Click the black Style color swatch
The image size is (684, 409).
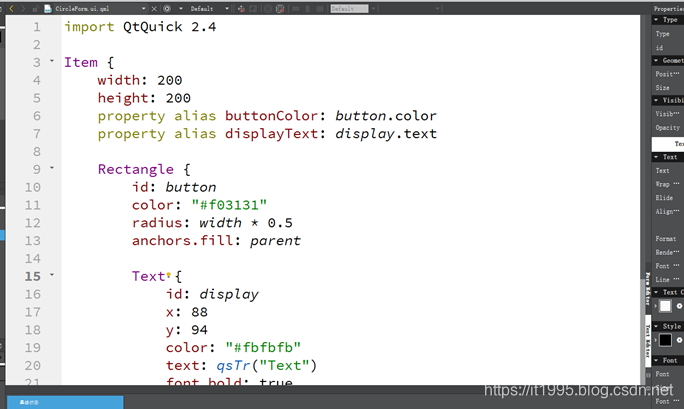coord(665,340)
